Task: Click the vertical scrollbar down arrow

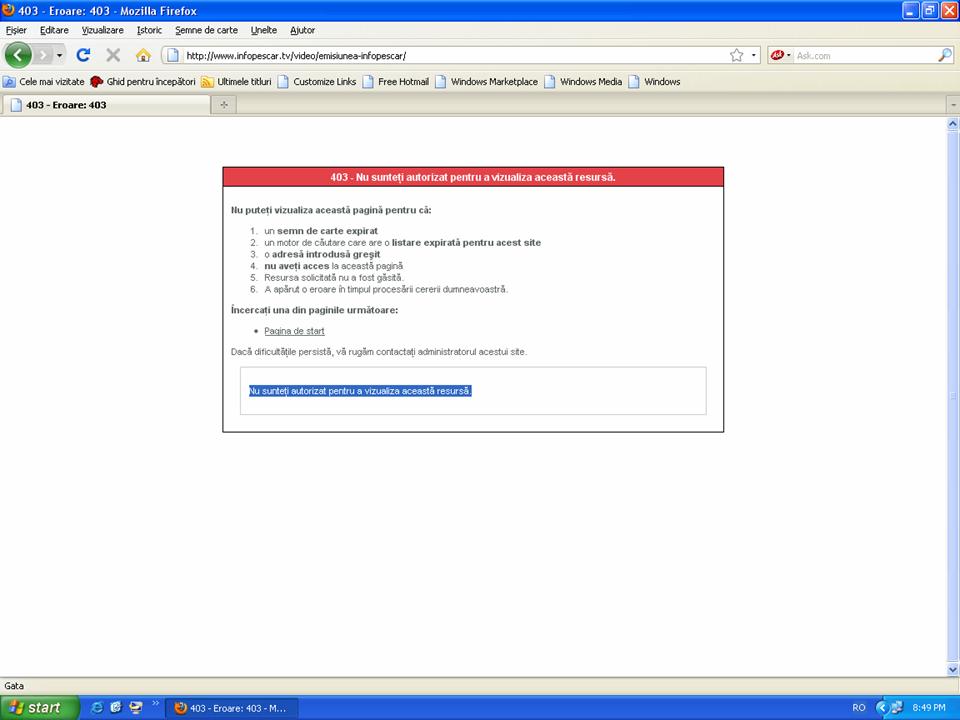Action: coord(952,669)
